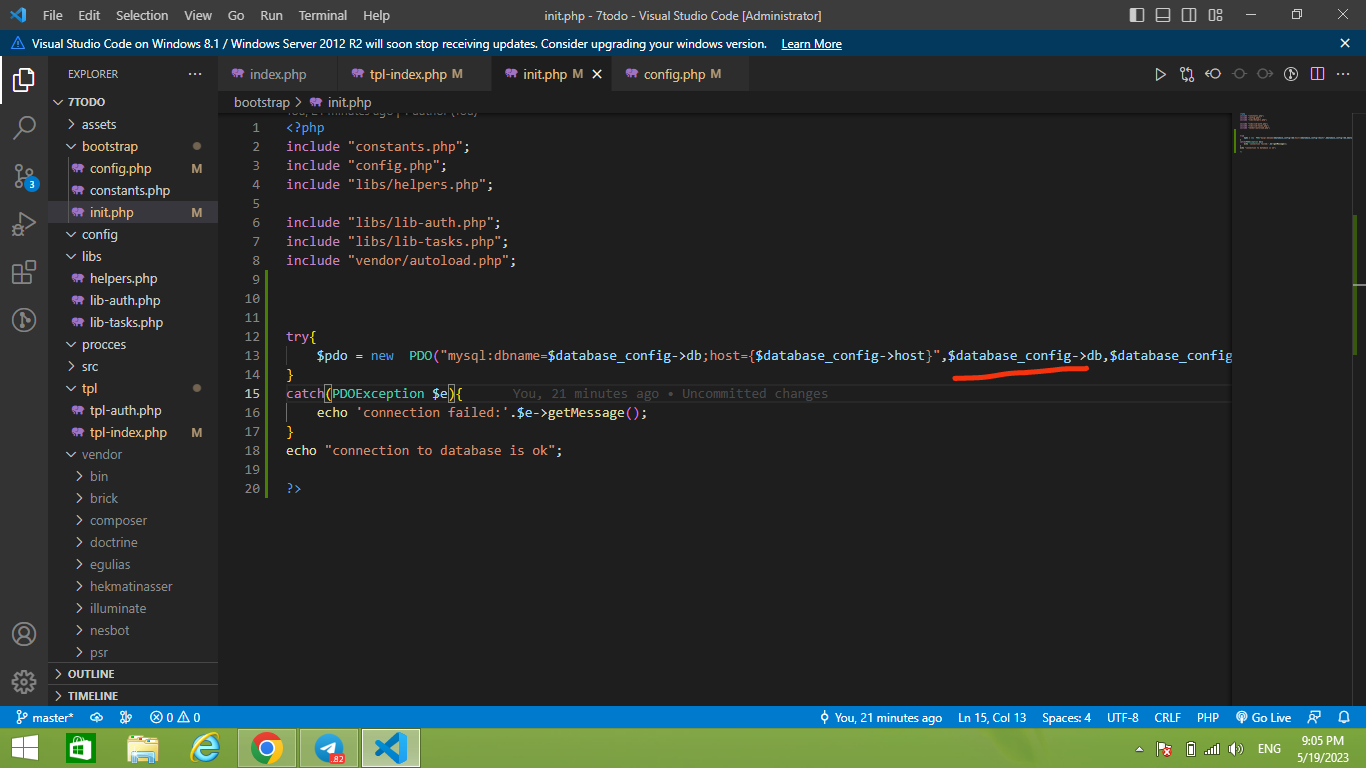The image size is (1366, 768).
Task: Switch to the index.php tab
Action: click(277, 74)
